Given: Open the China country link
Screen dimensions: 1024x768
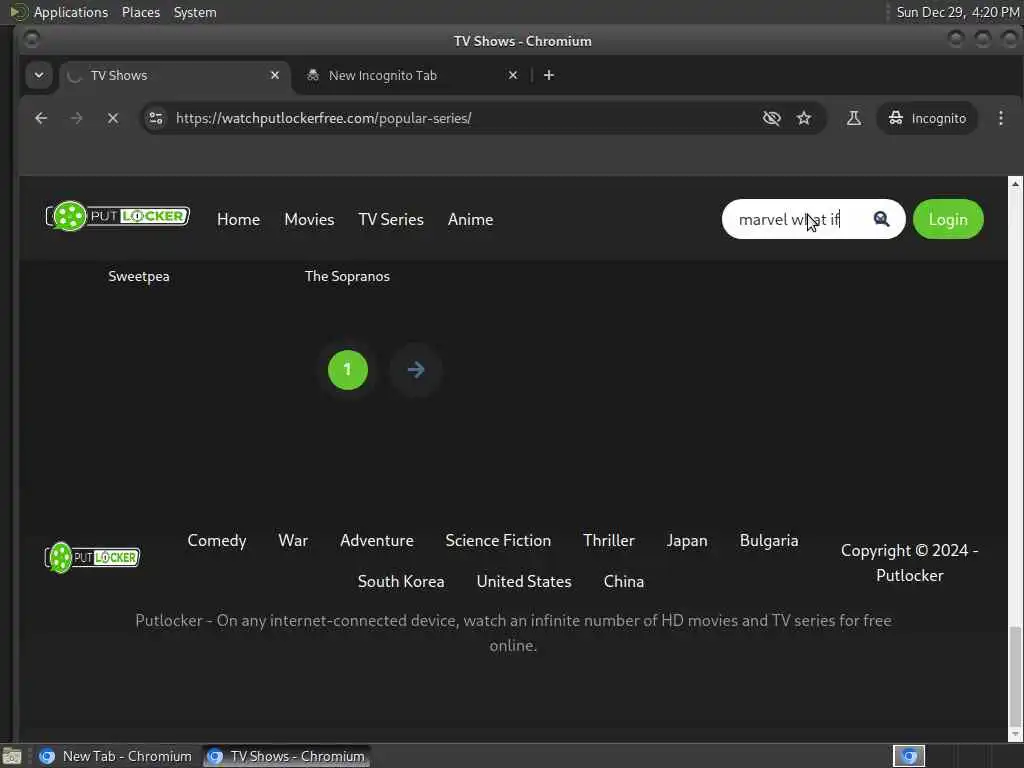Looking at the screenshot, I should pos(624,581).
